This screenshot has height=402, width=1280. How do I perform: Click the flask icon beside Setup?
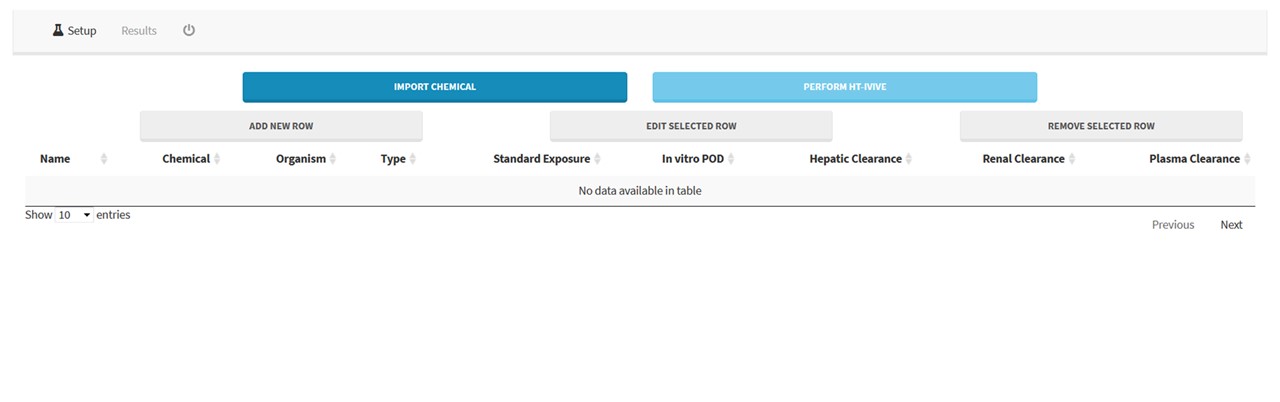(58, 30)
